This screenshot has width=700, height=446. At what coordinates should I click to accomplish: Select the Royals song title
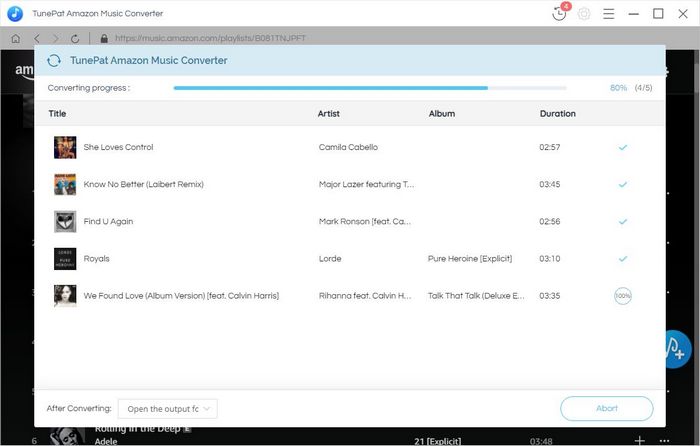tap(96, 258)
